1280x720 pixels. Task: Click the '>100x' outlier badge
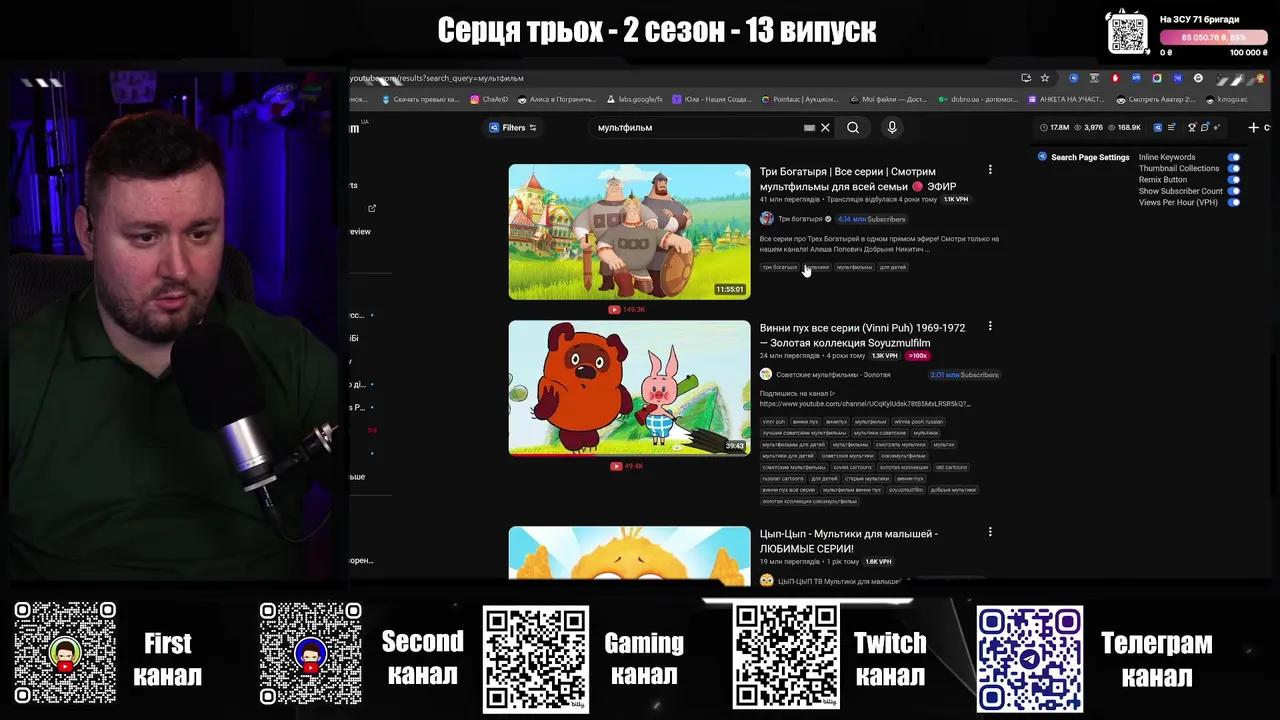[x=917, y=355]
